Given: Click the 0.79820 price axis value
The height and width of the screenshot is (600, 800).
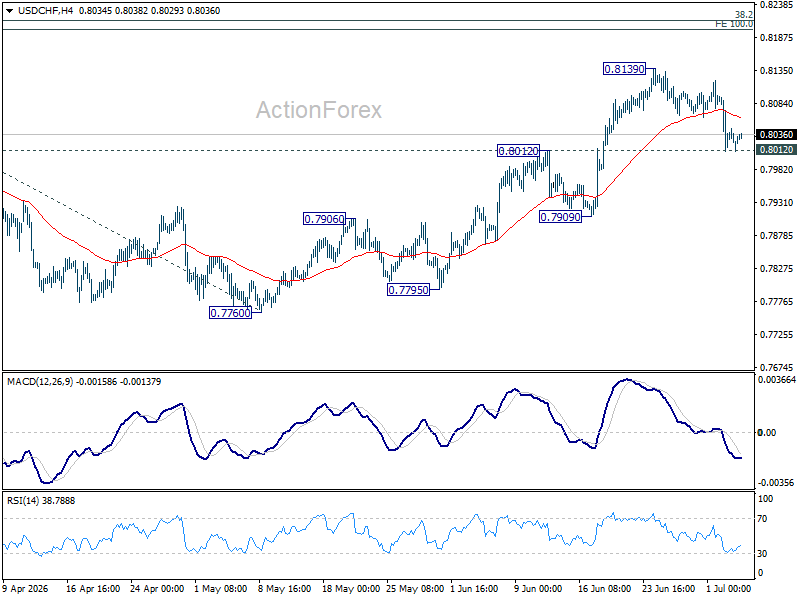Looking at the screenshot, I should point(777,169).
